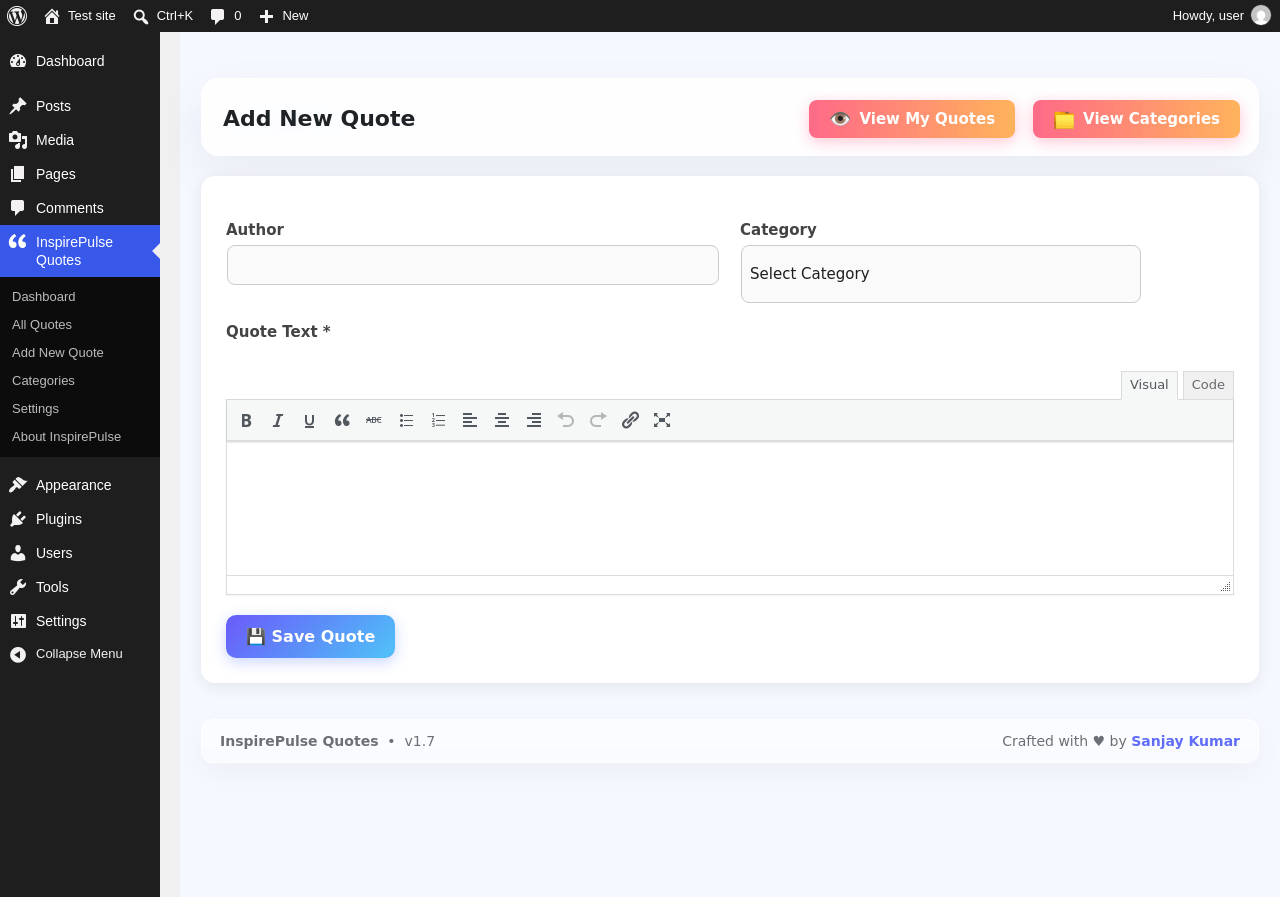Toggle fullscreen editor mode
Screen dimensions: 1280x897
click(662, 420)
